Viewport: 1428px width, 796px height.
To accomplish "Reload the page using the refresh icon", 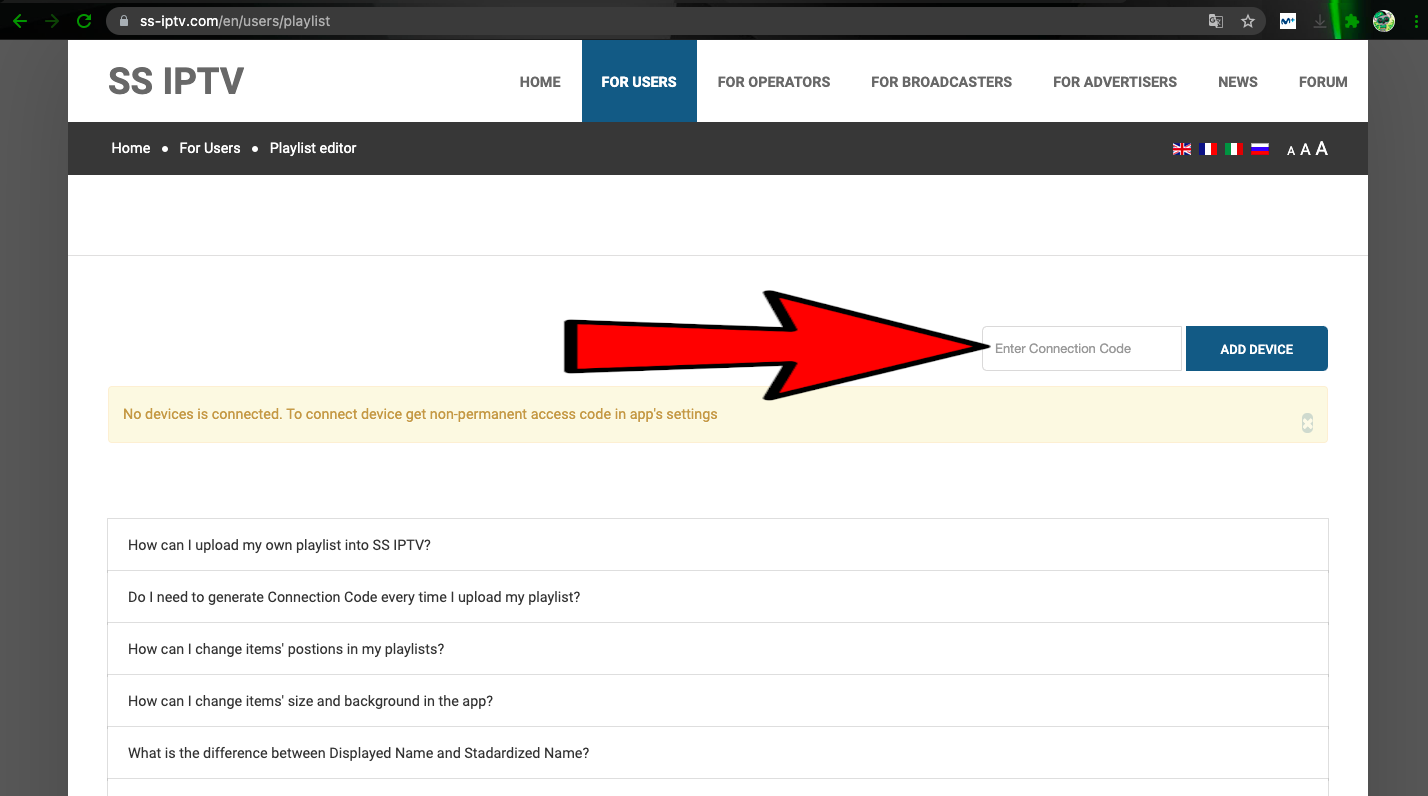I will [85, 21].
